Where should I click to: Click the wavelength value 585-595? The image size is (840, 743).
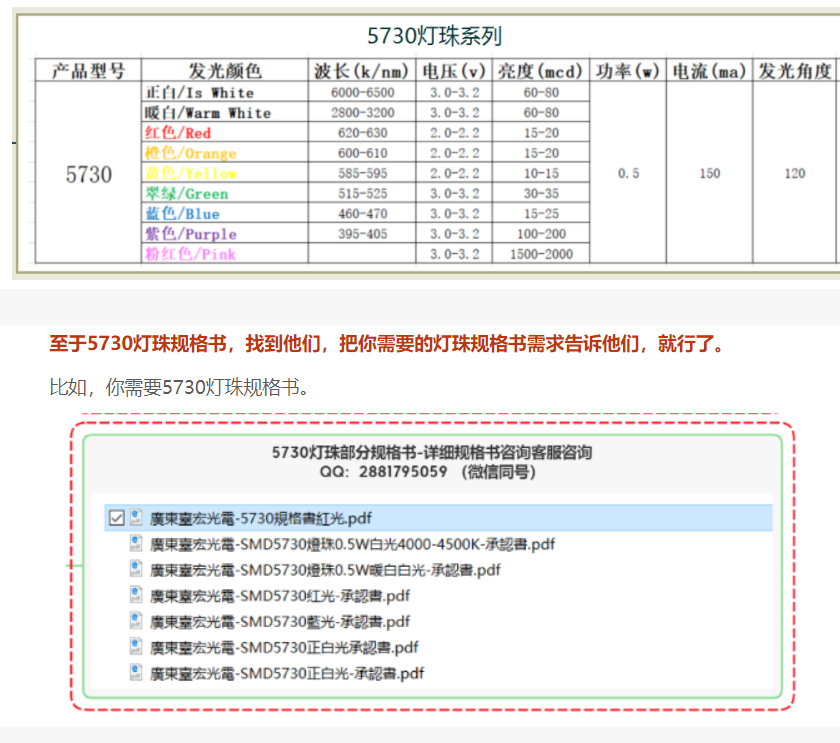pos(363,173)
